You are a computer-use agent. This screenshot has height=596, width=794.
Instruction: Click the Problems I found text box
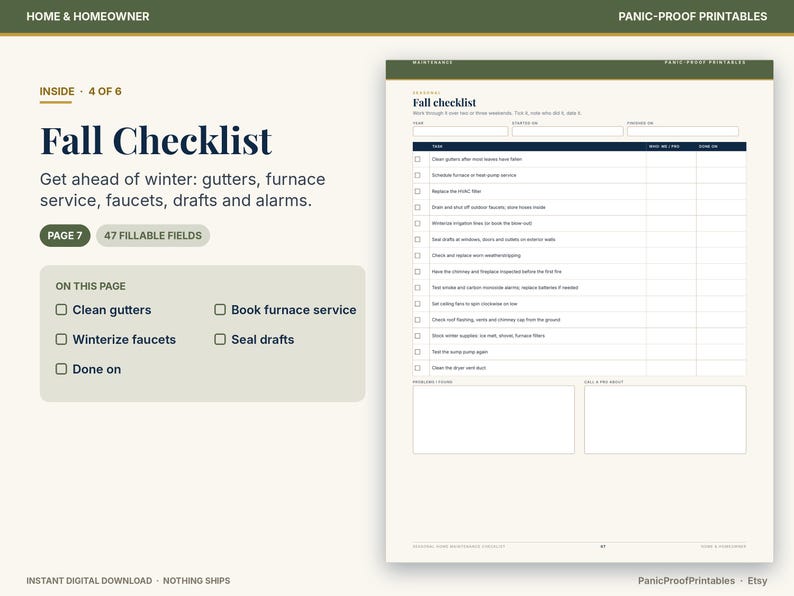[x=494, y=420]
